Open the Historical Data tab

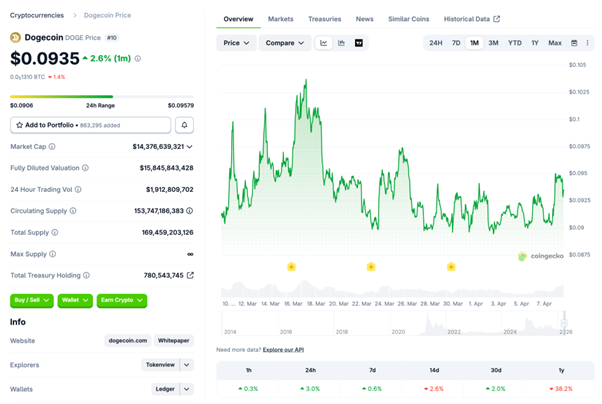[471, 19]
